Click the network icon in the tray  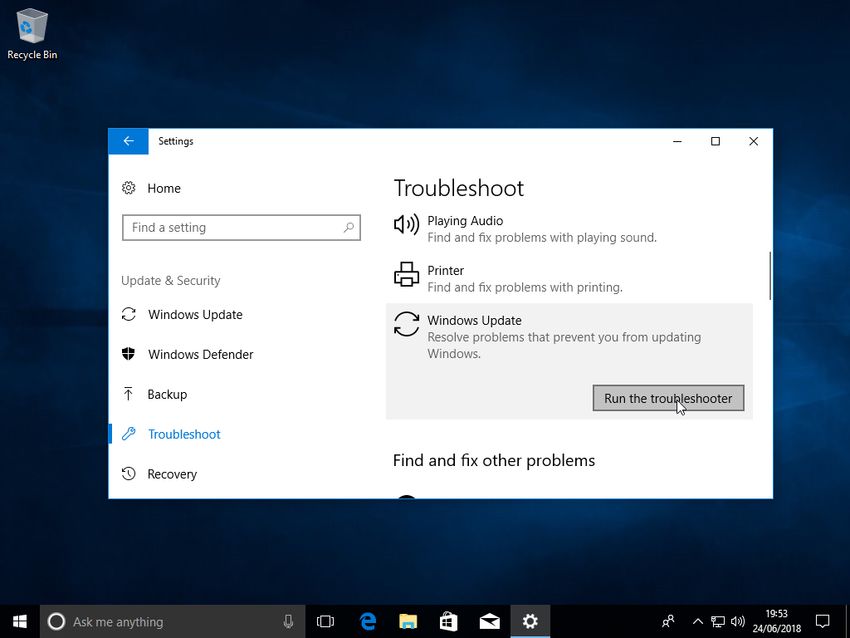click(718, 621)
